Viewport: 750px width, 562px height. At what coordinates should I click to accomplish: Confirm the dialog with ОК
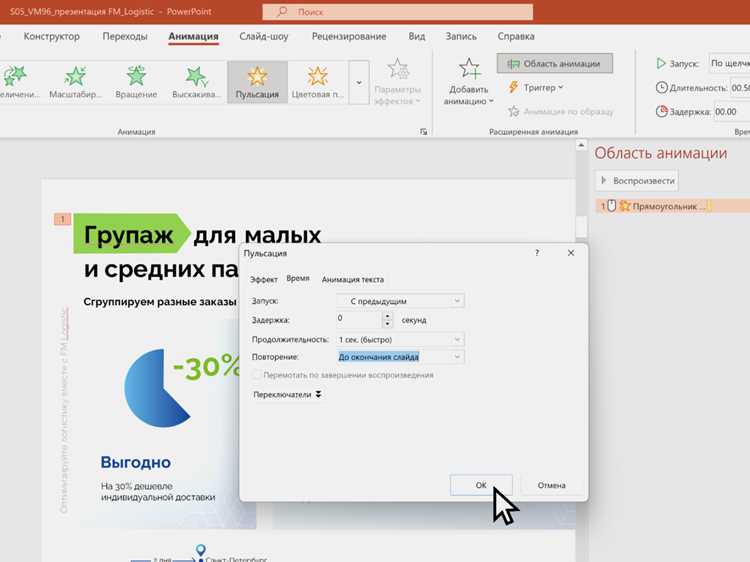[481, 485]
